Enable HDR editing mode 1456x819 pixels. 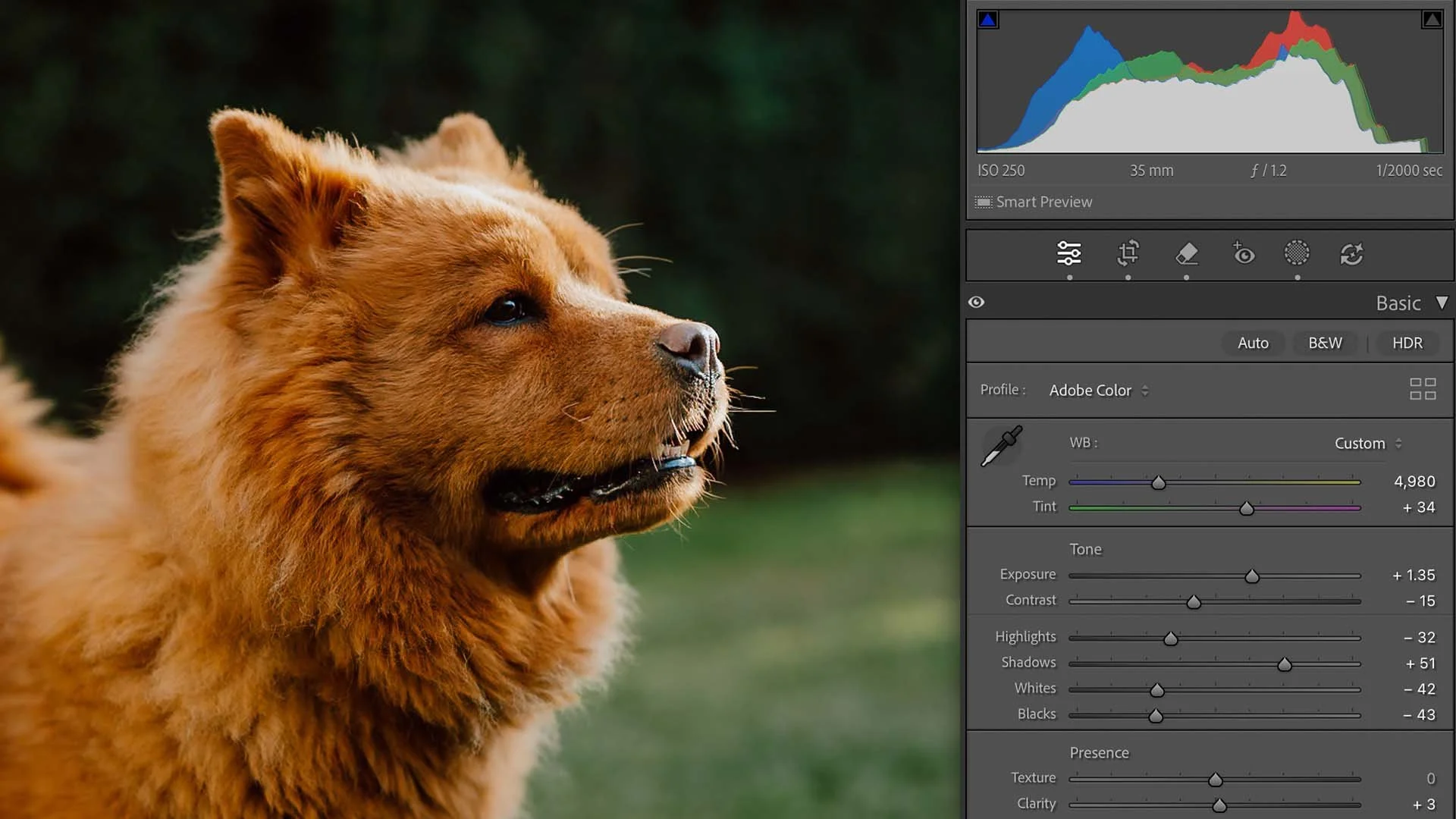pyautogui.click(x=1407, y=344)
